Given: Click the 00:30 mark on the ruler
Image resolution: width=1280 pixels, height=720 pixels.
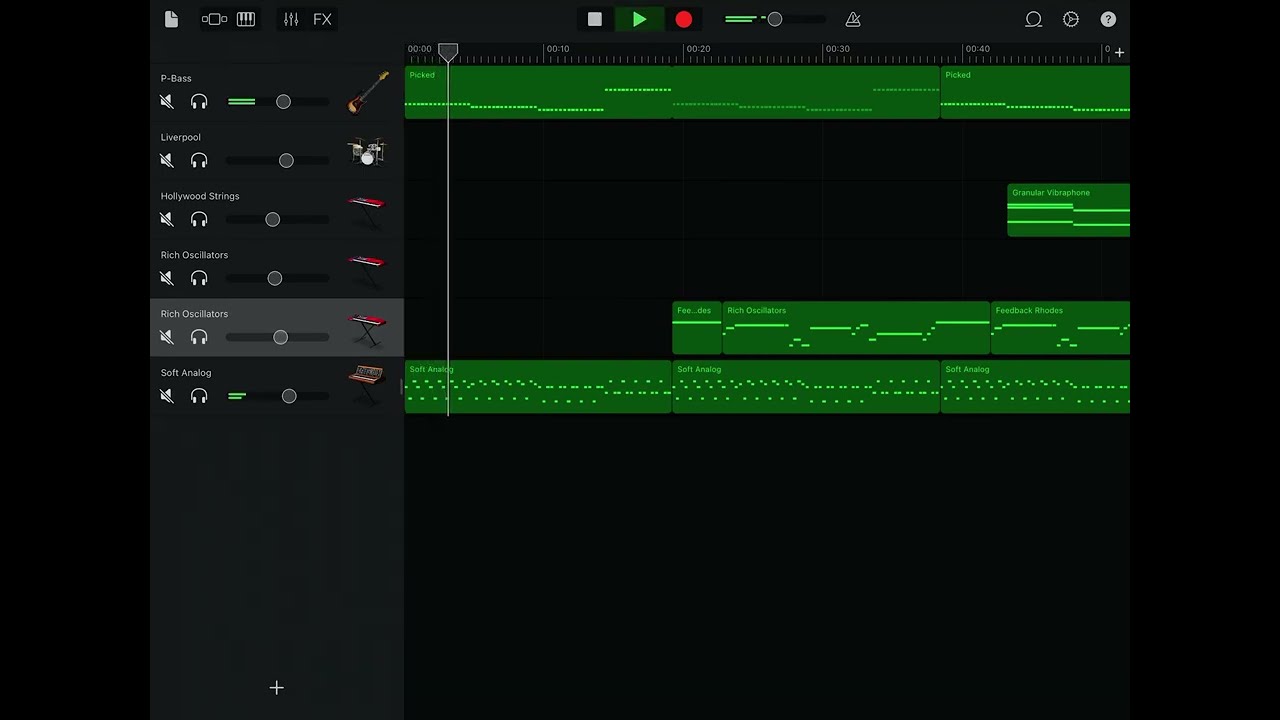Looking at the screenshot, I should 838,49.
